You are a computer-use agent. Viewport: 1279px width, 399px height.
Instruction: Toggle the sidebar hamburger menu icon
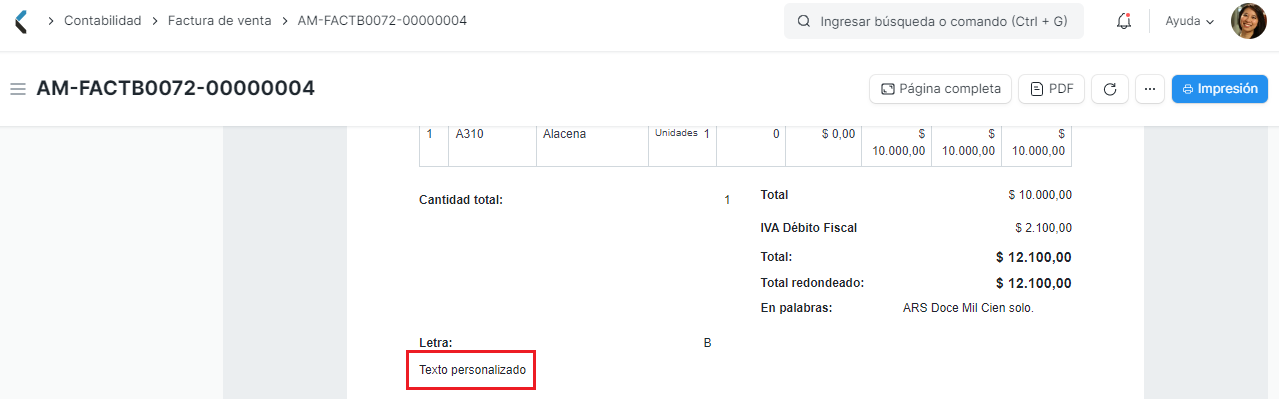[x=17, y=89]
